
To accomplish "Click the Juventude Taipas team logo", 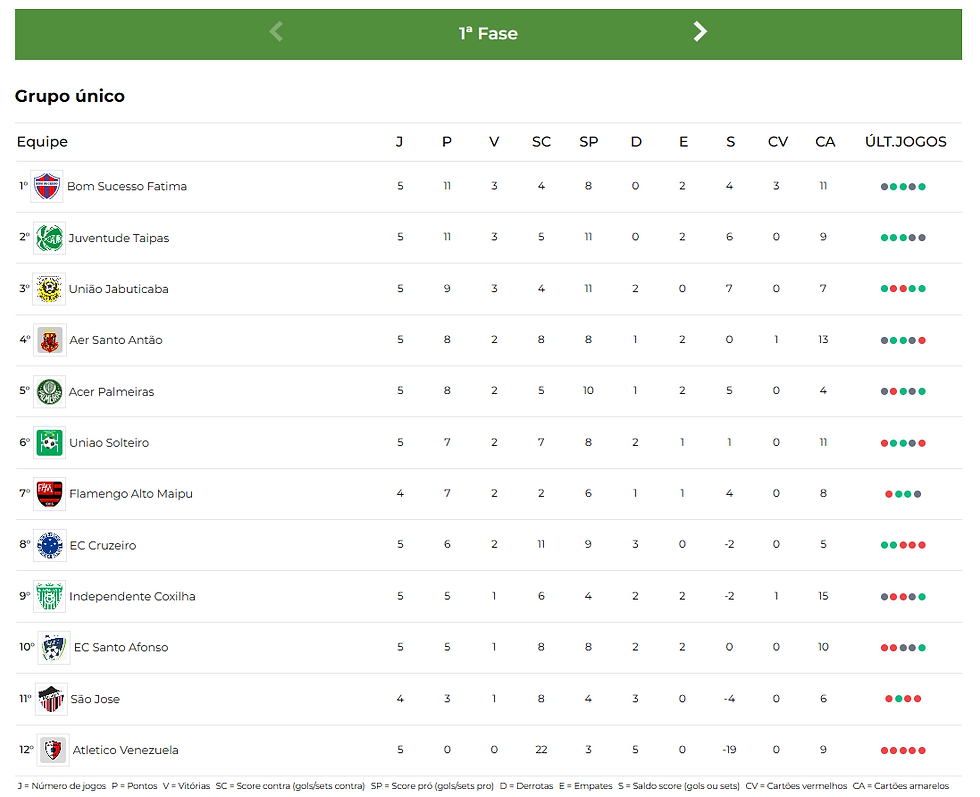I will click(49, 238).
